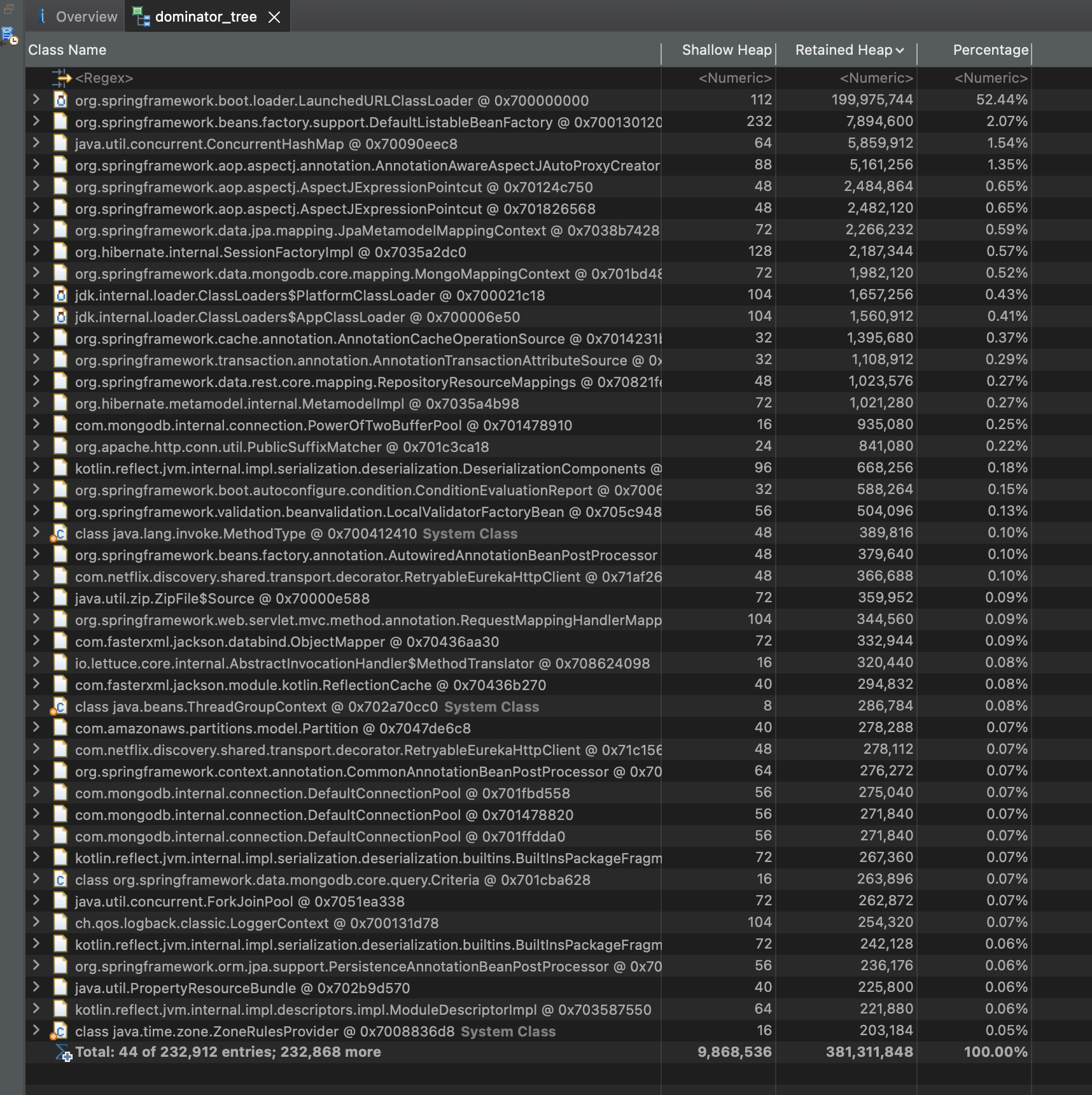Click the 199,975,744 retained heap value
Screen dimensions: 1092x1095
pyautogui.click(x=872, y=100)
